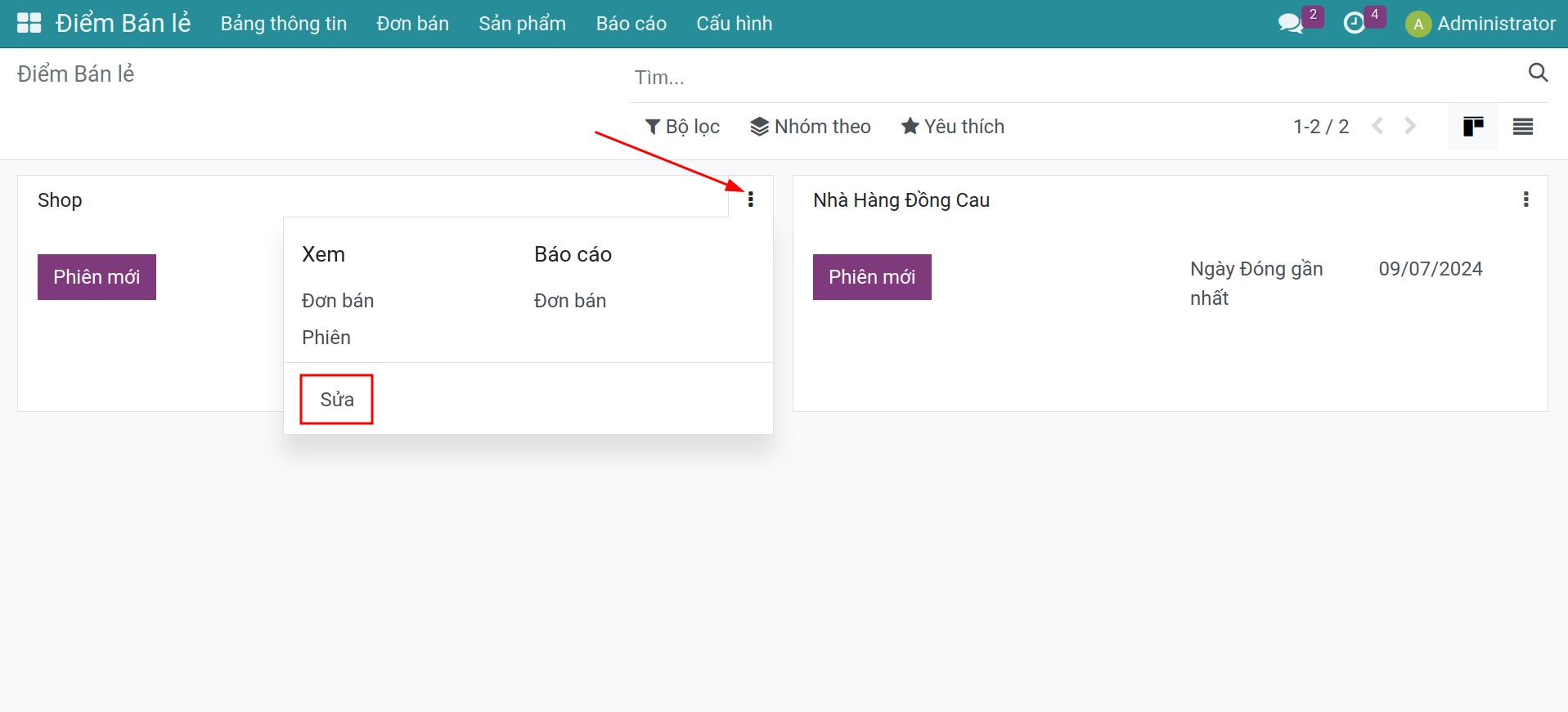Expand the Bộ lọc filter dropdown

(x=682, y=127)
